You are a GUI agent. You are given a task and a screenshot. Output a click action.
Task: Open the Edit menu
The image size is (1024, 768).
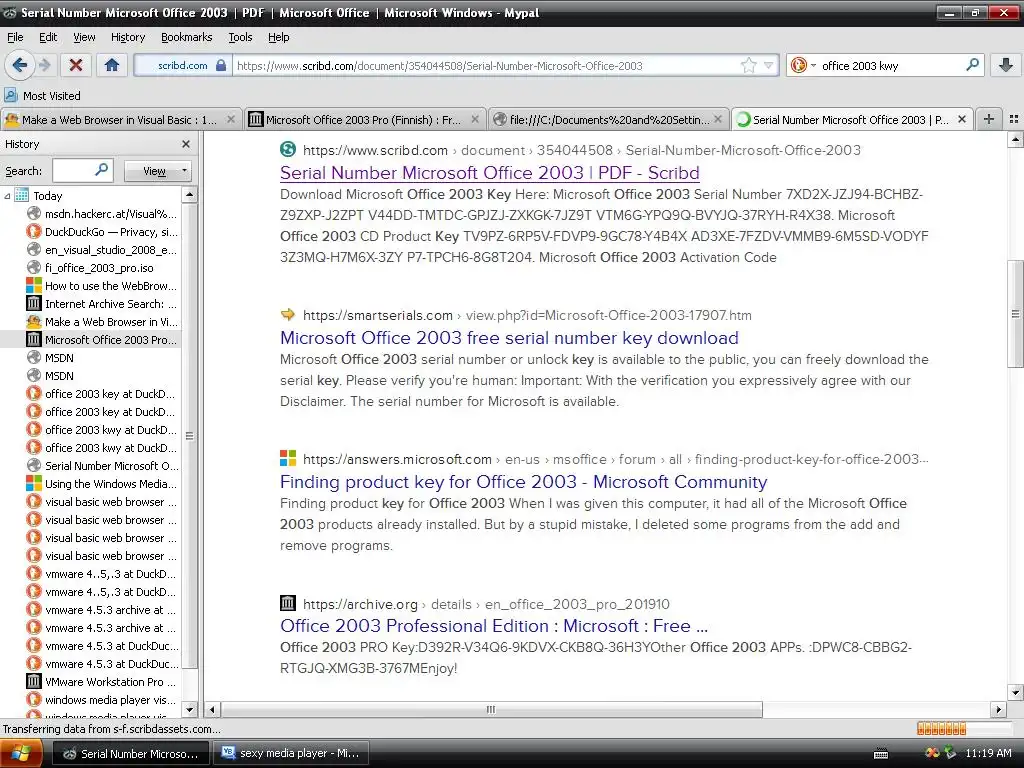pyautogui.click(x=48, y=37)
